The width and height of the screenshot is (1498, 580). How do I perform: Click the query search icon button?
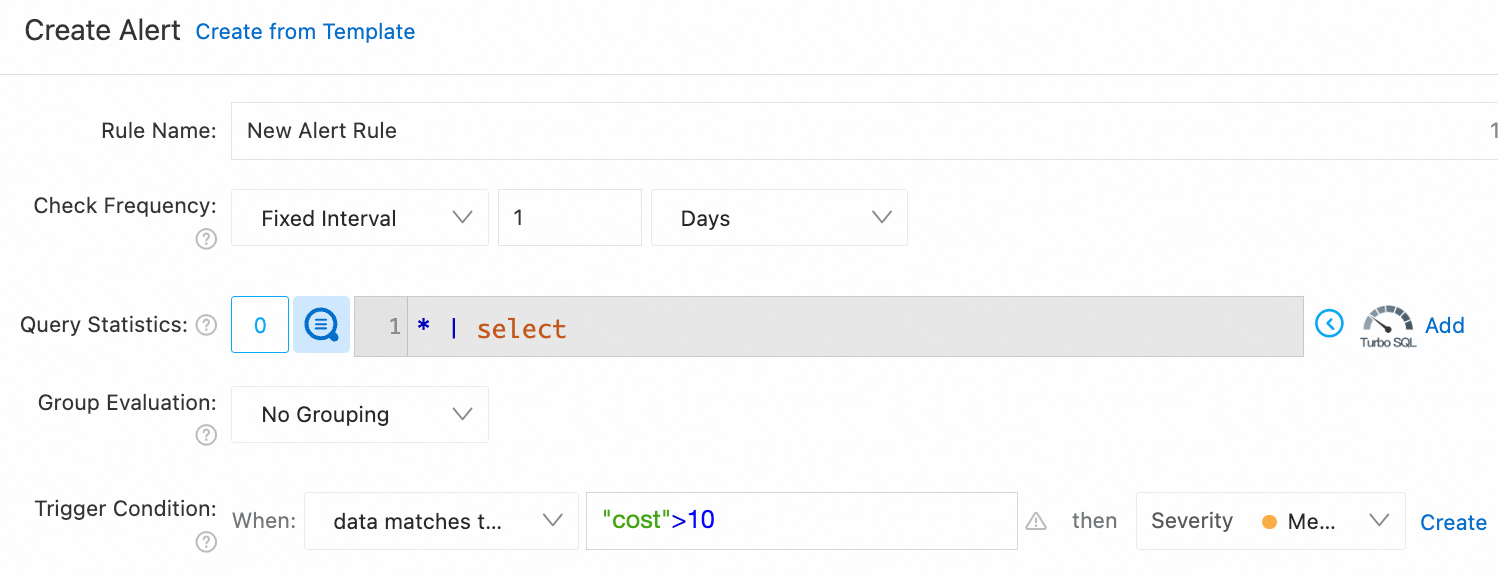[x=321, y=325]
